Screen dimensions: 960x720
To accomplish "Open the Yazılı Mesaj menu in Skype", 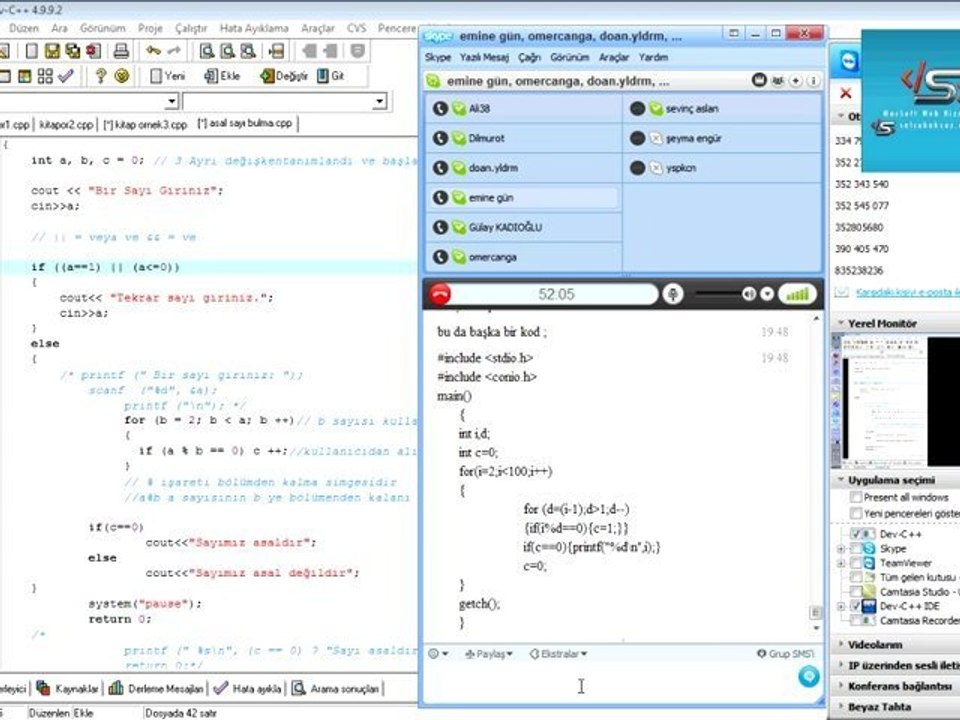I will point(484,57).
